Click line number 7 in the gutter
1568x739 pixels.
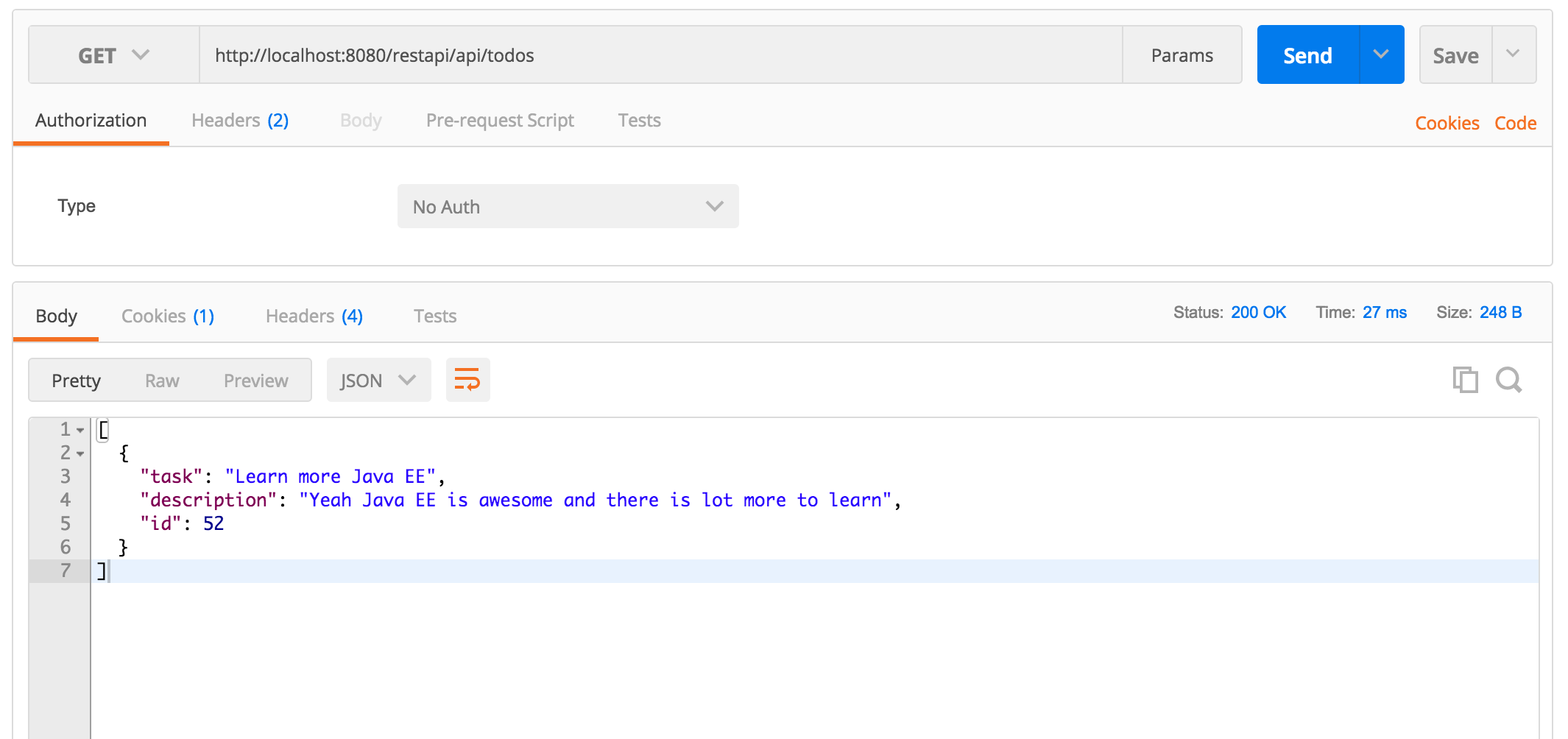[x=66, y=570]
